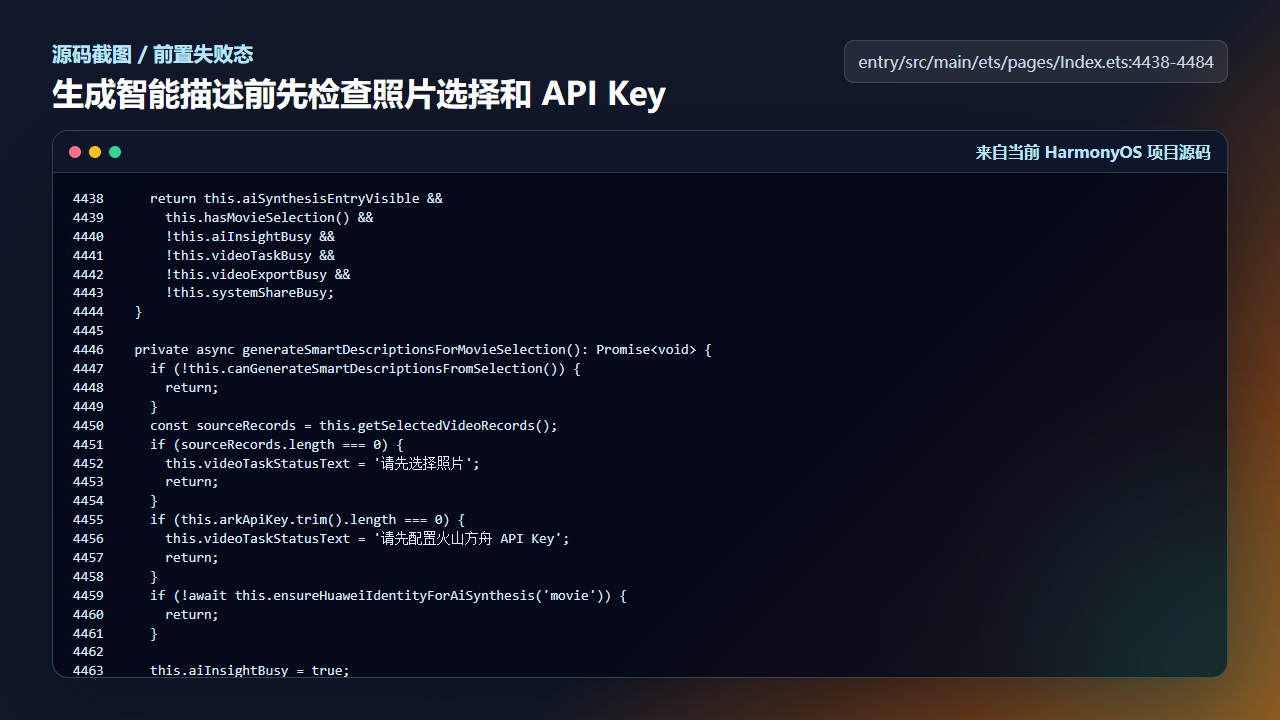Viewport: 1280px width, 720px height.
Task: Click line number 4438
Action: [x=88, y=198]
